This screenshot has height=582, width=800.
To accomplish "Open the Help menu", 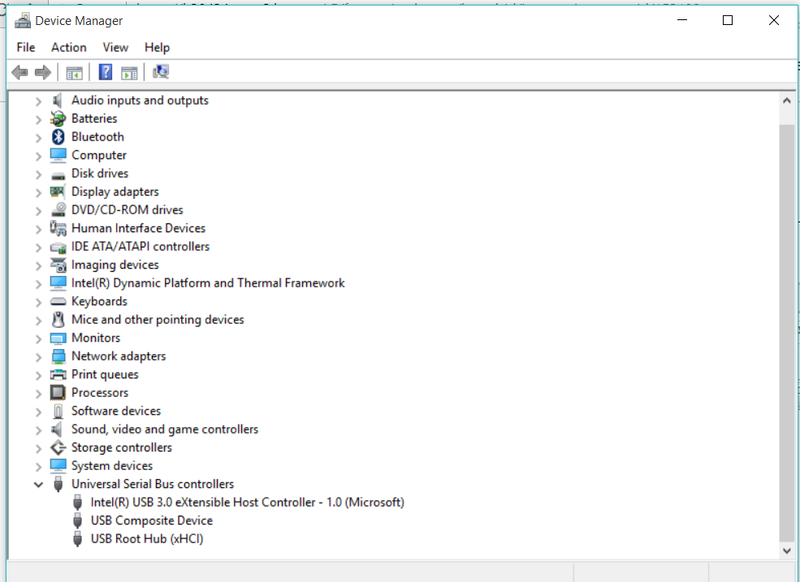I will tap(157, 47).
